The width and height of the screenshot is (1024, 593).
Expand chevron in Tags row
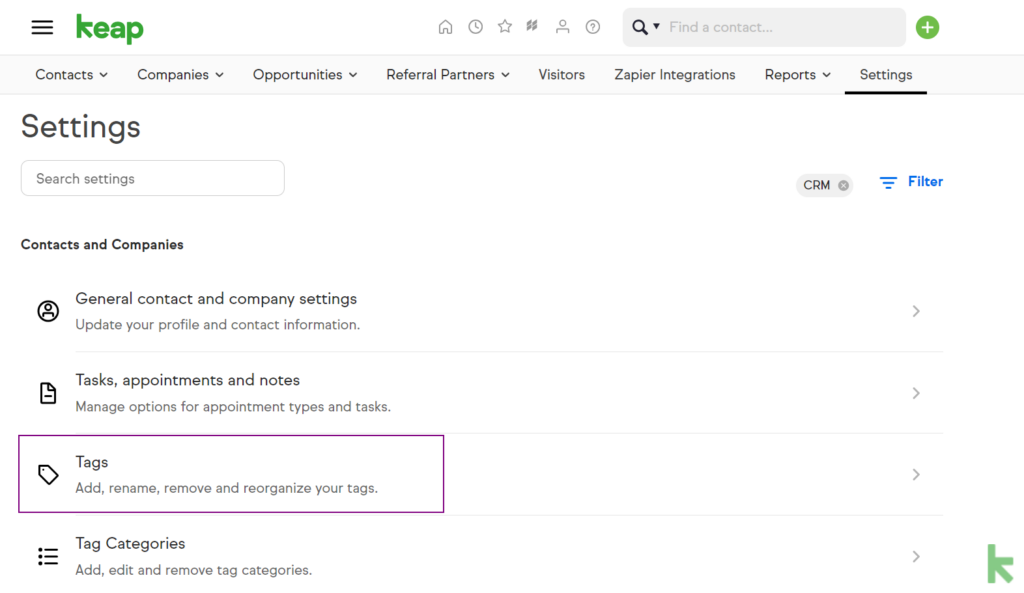(916, 474)
